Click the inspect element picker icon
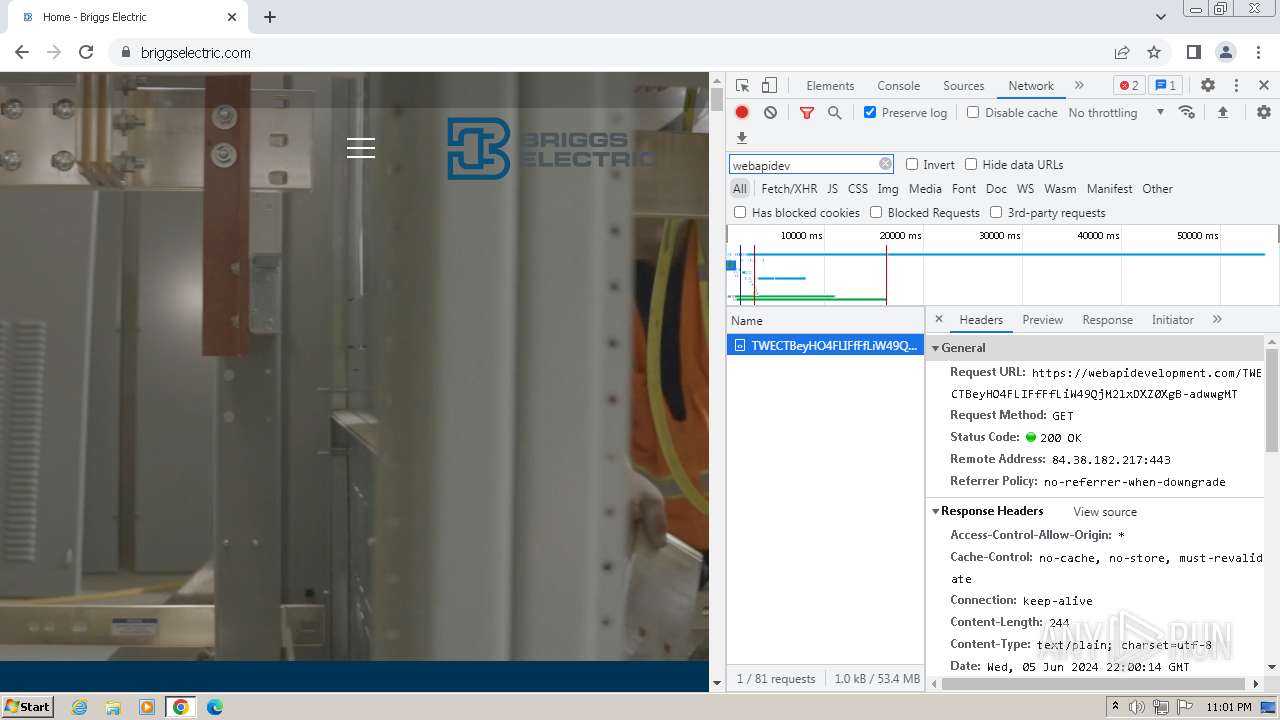The width and height of the screenshot is (1280, 720). pyautogui.click(x=742, y=86)
